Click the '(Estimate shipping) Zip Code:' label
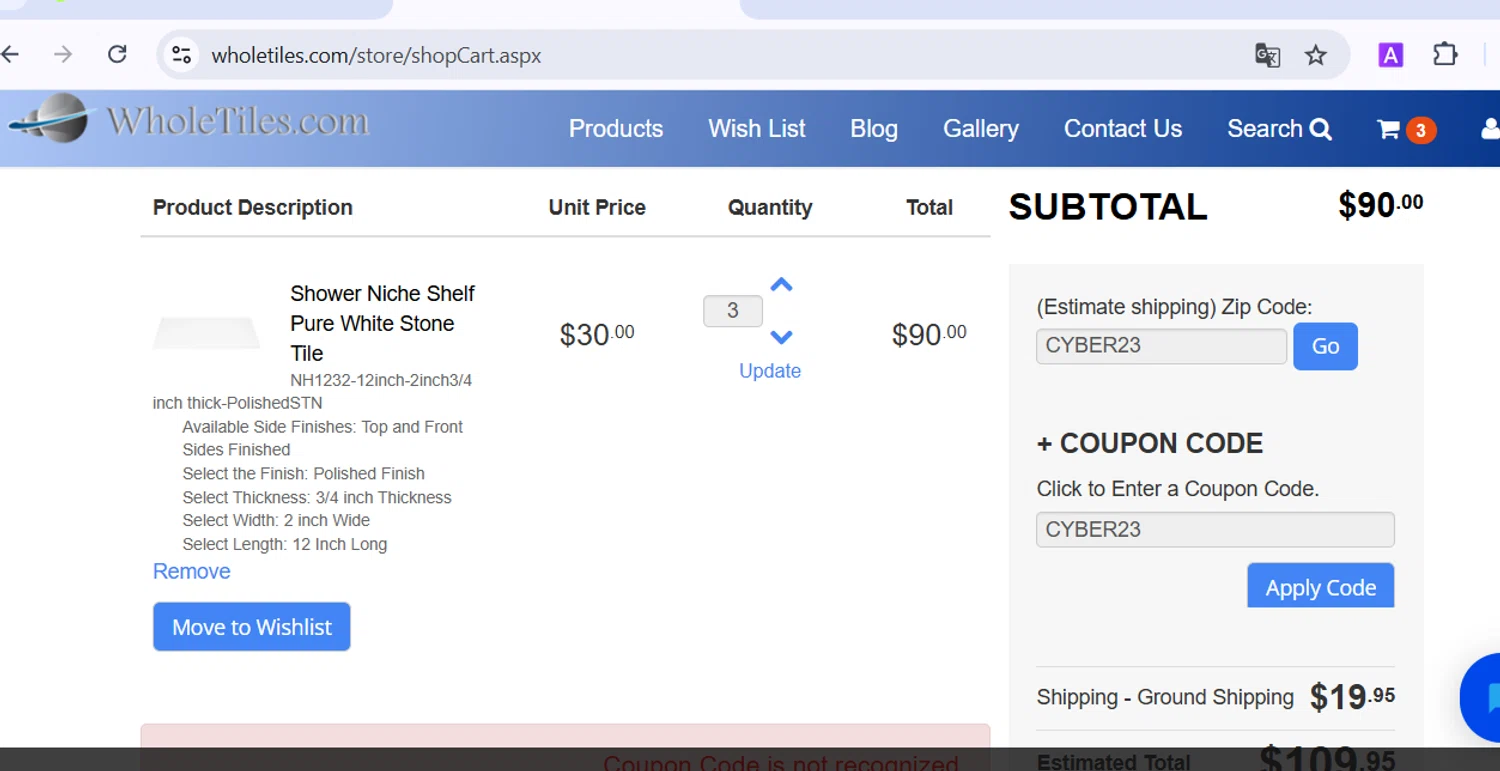The height and width of the screenshot is (771, 1500). (x=1174, y=307)
